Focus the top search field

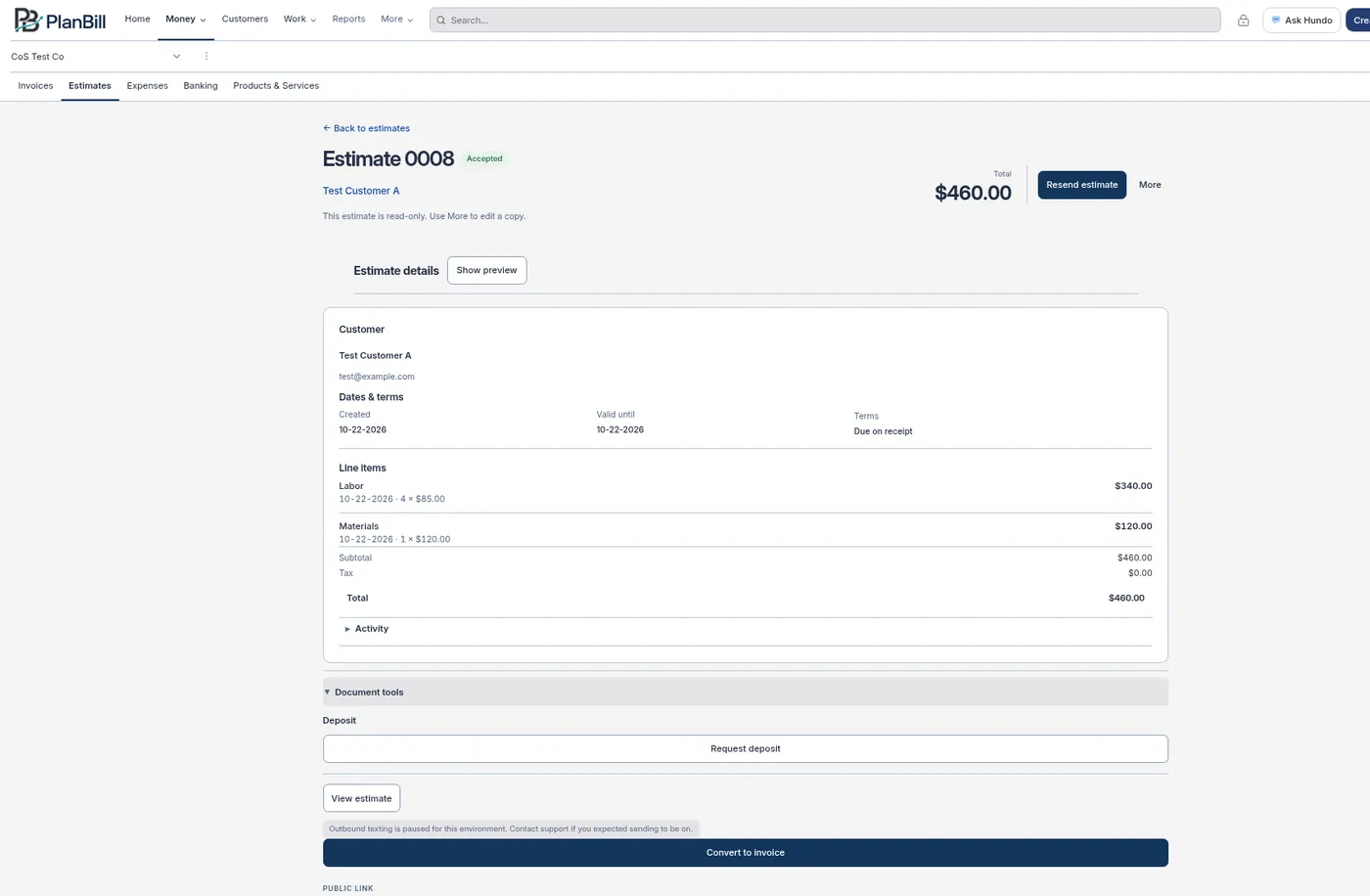[x=825, y=20]
